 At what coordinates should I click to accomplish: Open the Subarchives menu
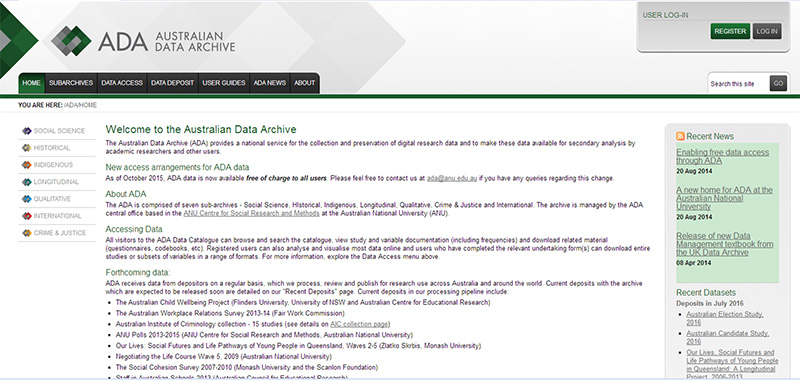coord(71,83)
